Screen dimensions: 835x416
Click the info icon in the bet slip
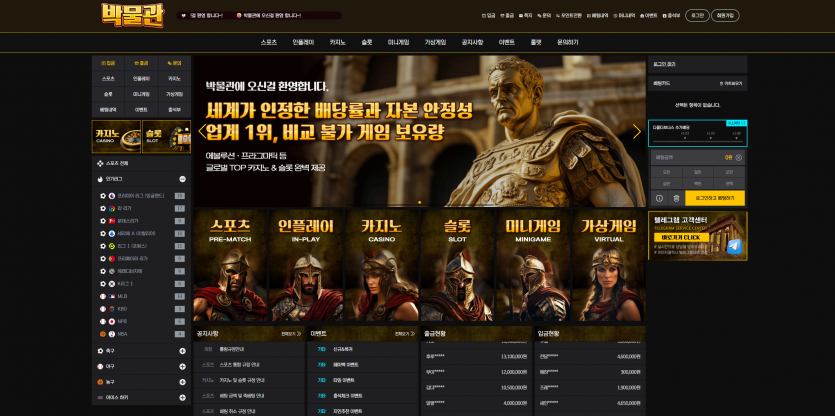(659, 198)
